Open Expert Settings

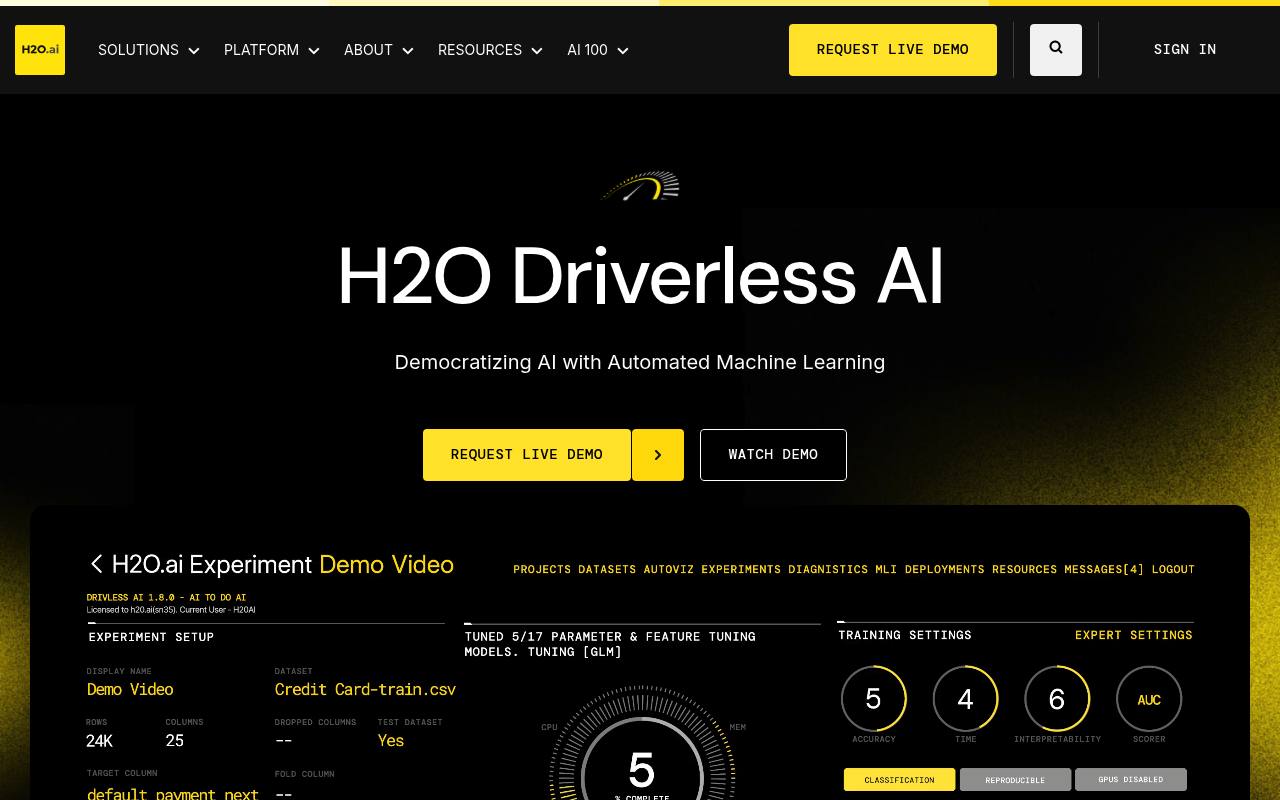[x=1134, y=635]
